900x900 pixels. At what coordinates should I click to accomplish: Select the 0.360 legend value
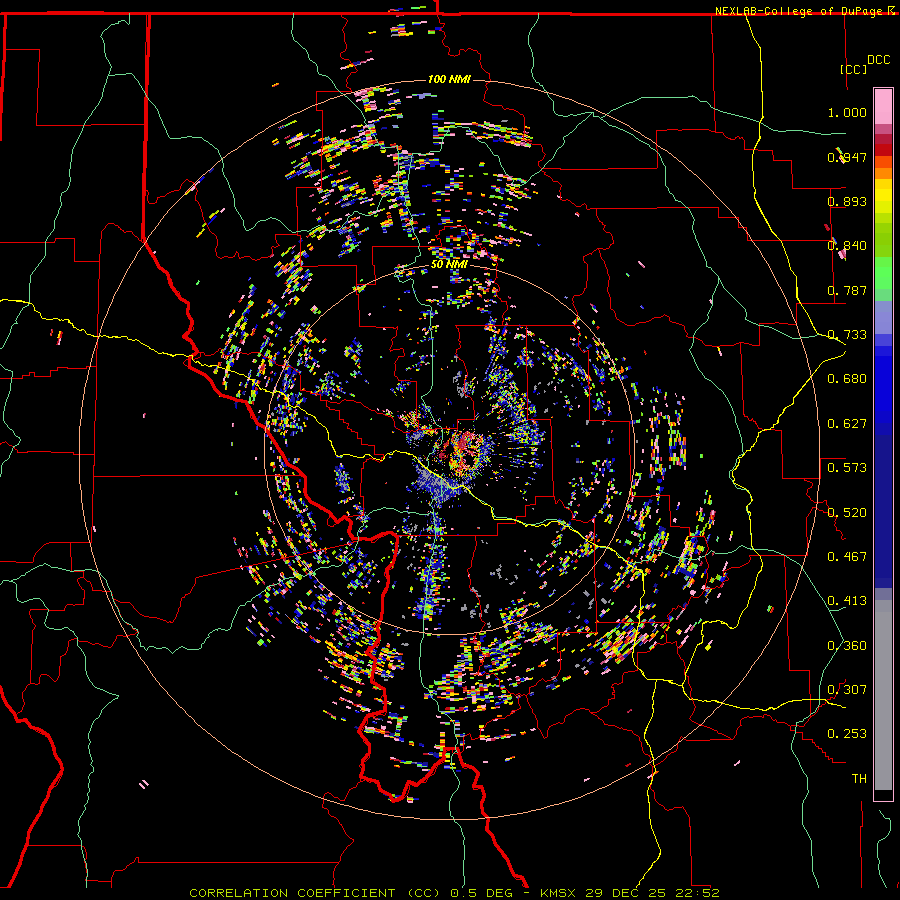[x=847, y=645]
